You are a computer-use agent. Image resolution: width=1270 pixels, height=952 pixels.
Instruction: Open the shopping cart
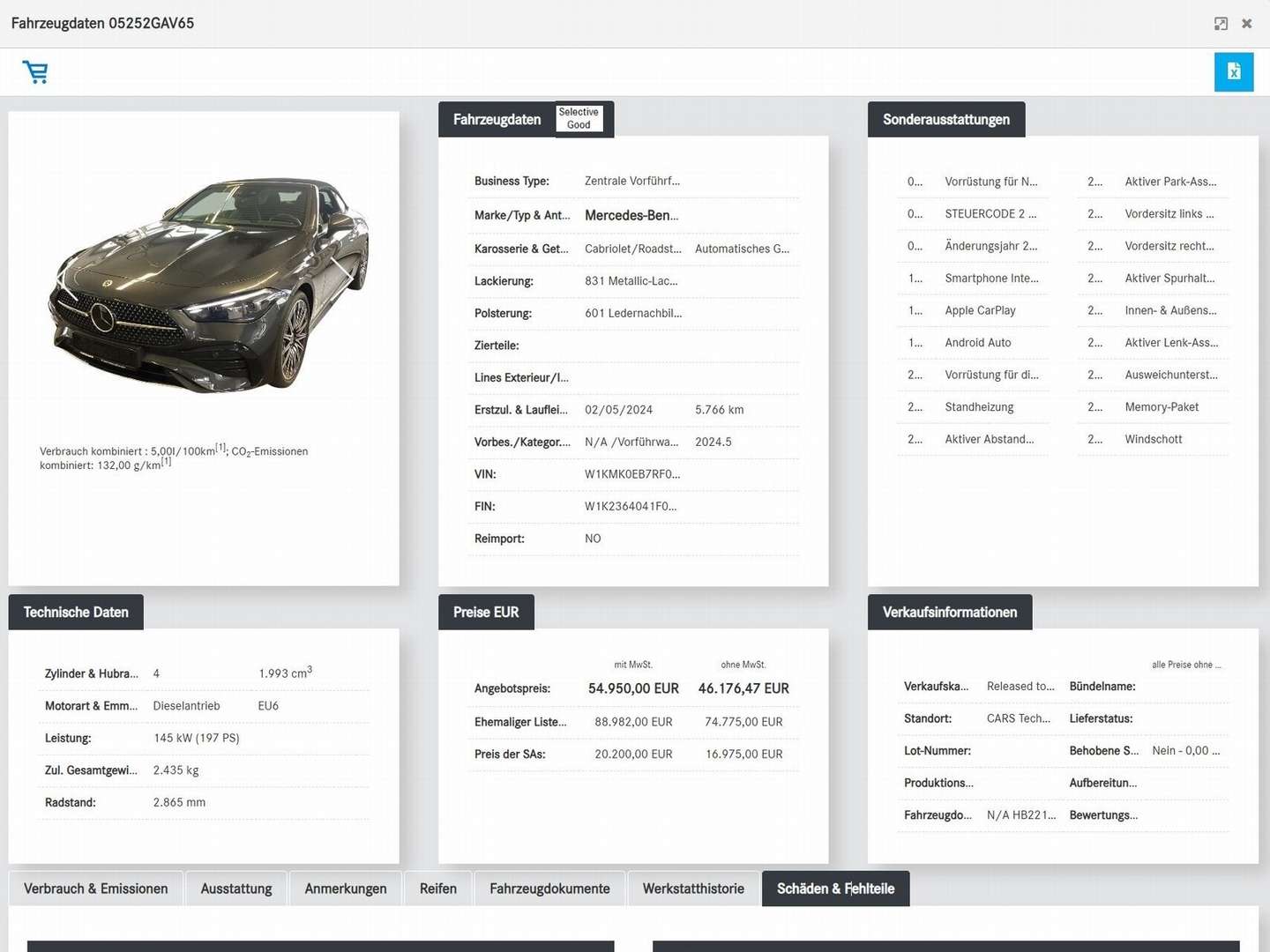click(35, 71)
